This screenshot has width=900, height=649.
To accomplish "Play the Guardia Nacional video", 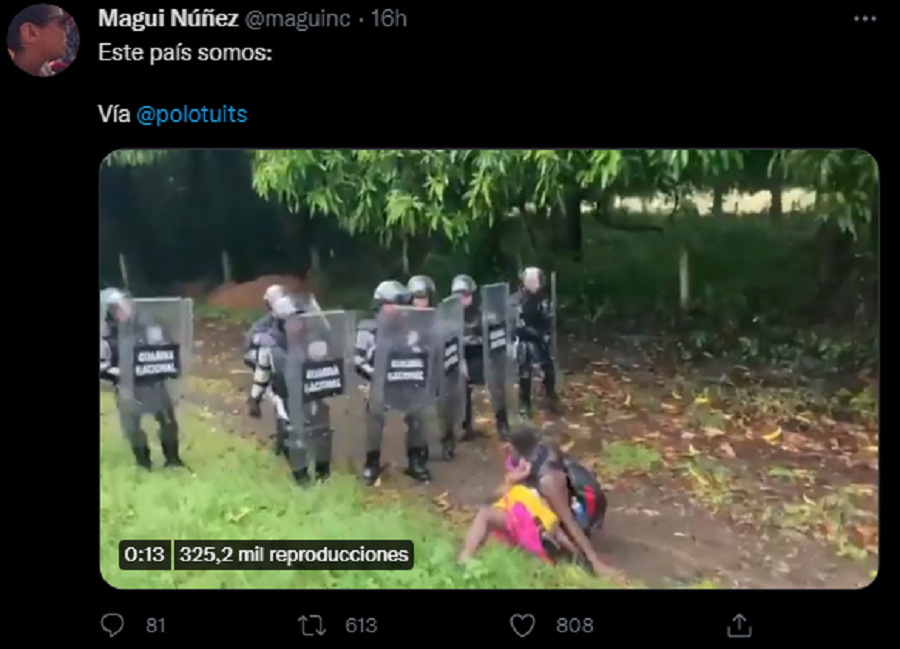I will coord(489,369).
